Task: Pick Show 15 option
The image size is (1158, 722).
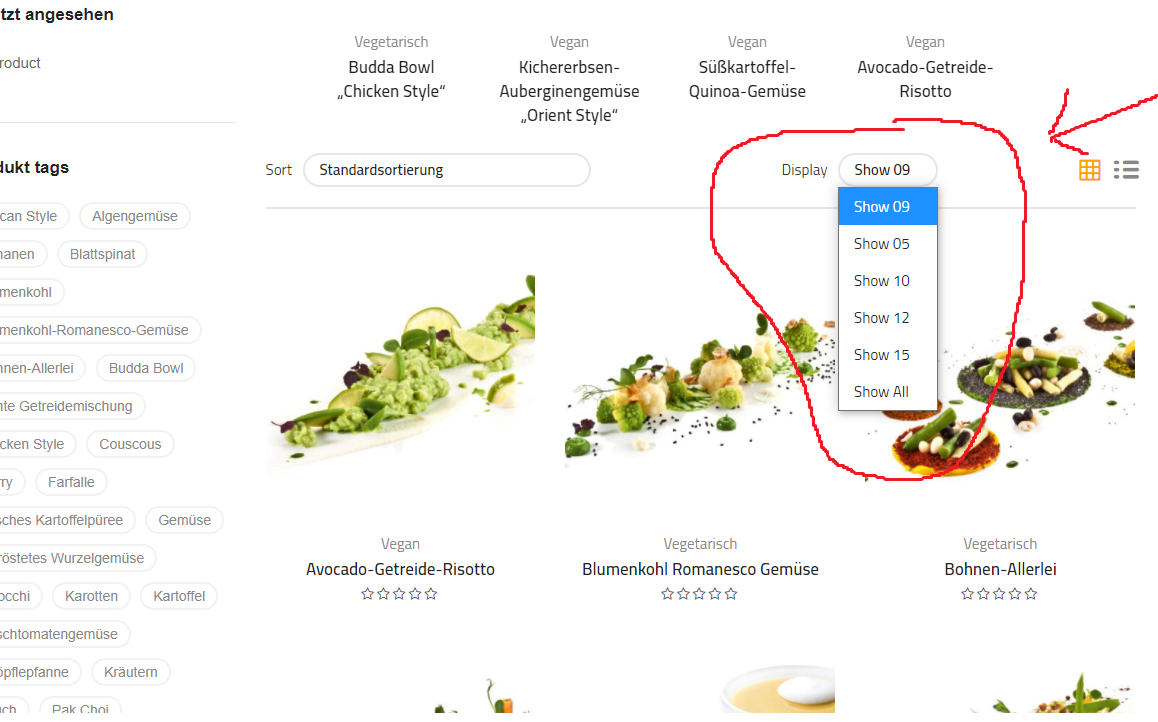Action: [888, 354]
